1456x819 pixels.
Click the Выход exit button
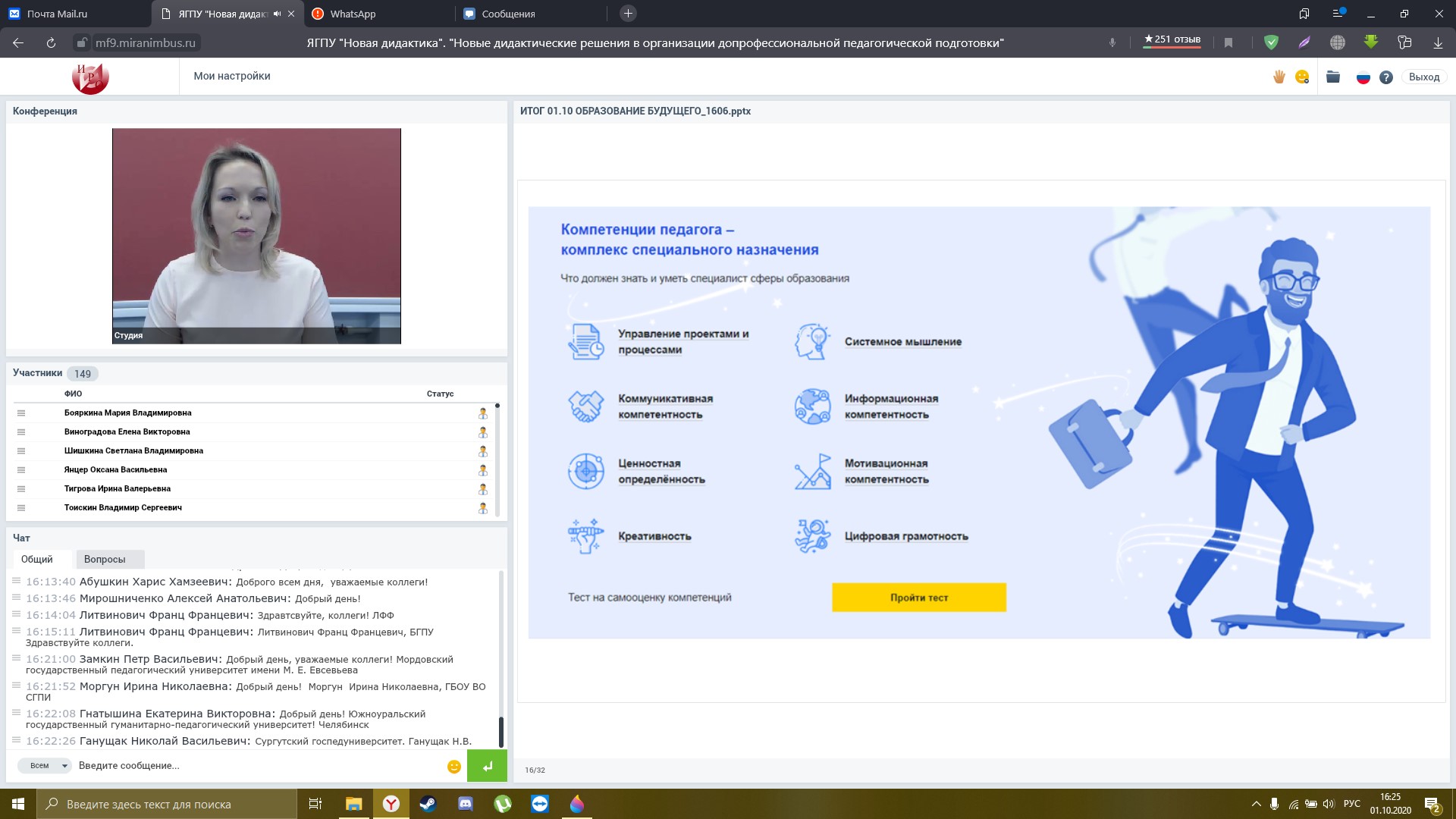[x=1423, y=77]
